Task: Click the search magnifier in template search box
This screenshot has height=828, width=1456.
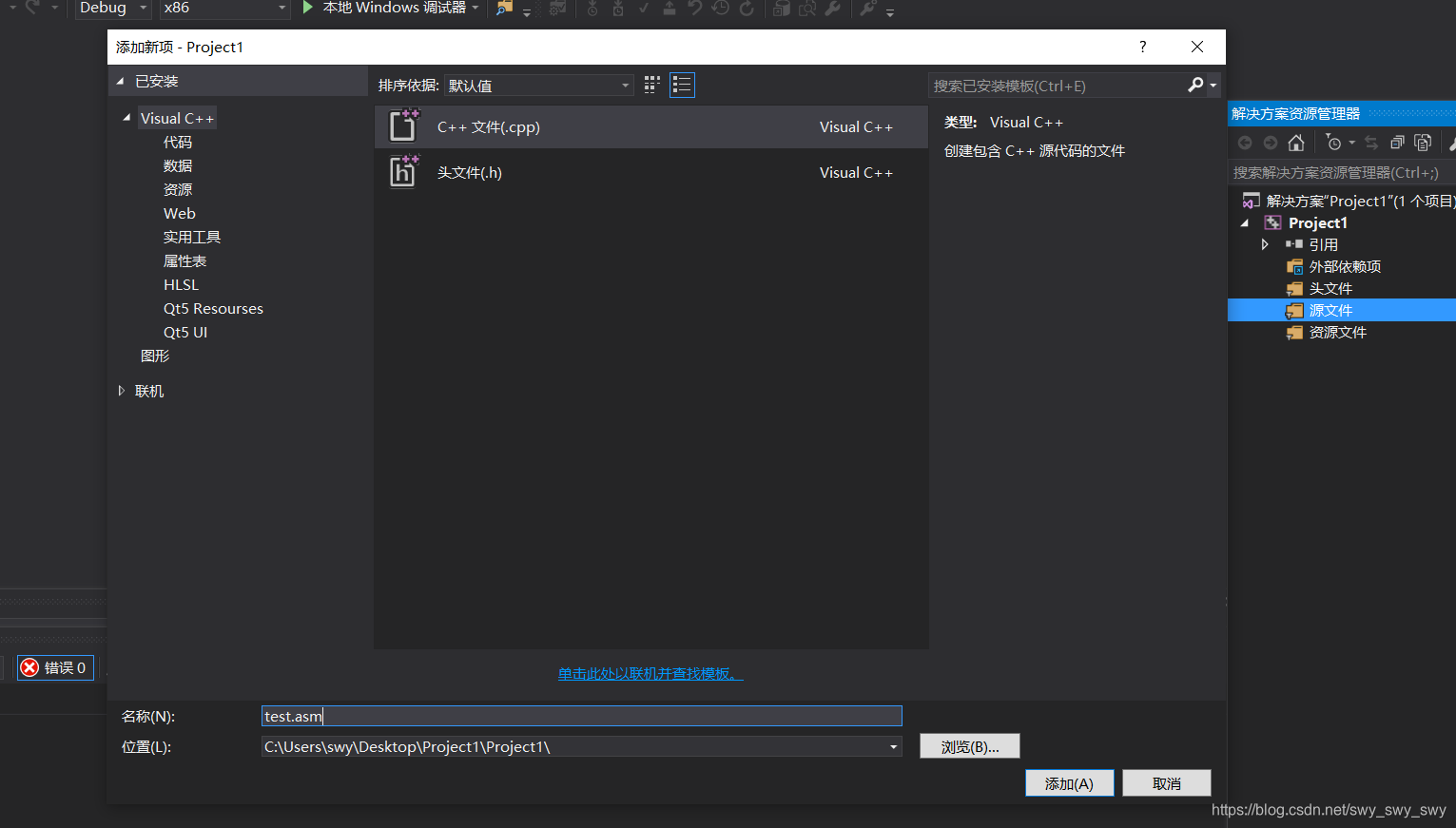Action: click(1195, 86)
